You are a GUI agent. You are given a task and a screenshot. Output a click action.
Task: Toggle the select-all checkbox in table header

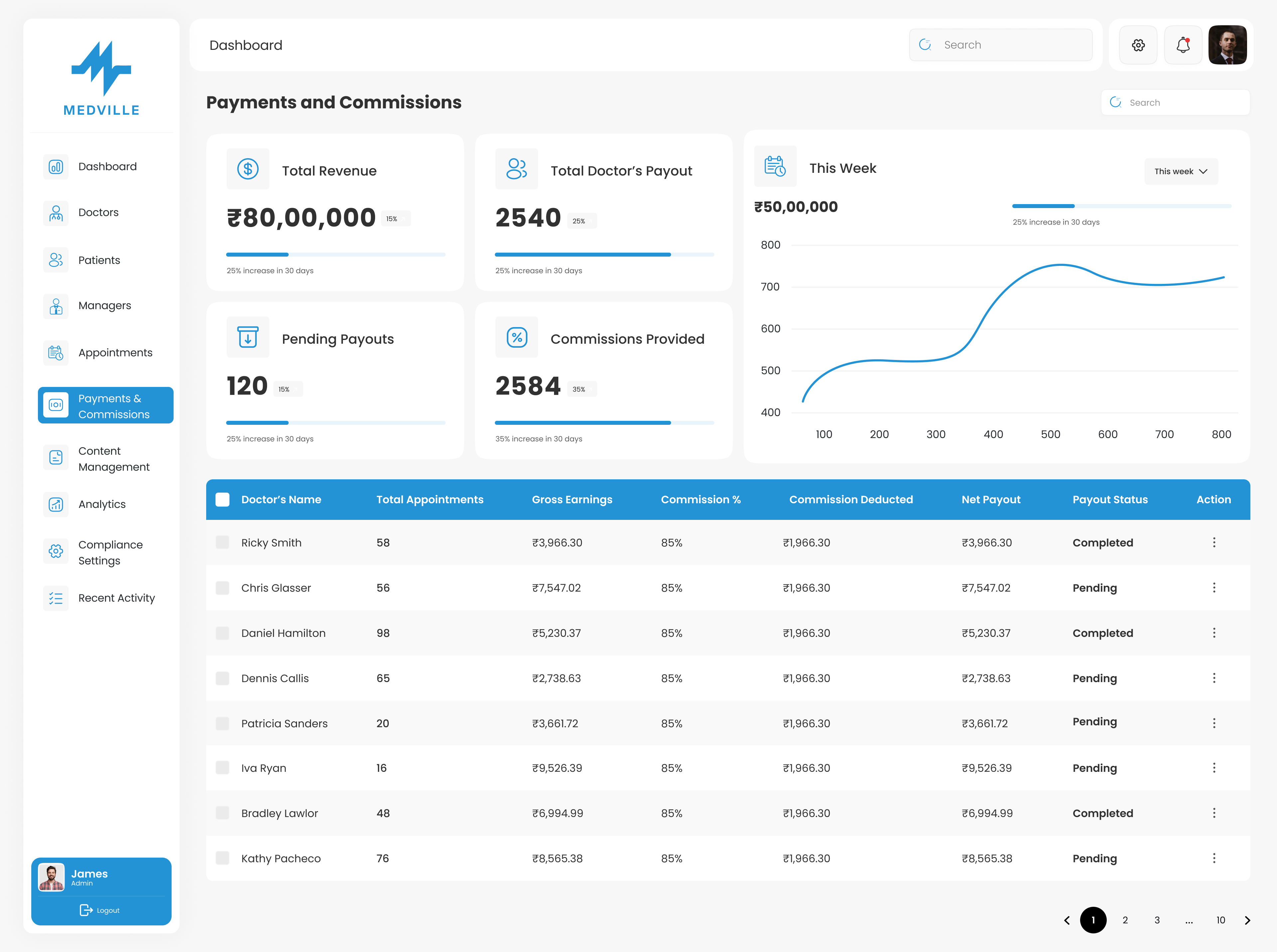[222, 500]
